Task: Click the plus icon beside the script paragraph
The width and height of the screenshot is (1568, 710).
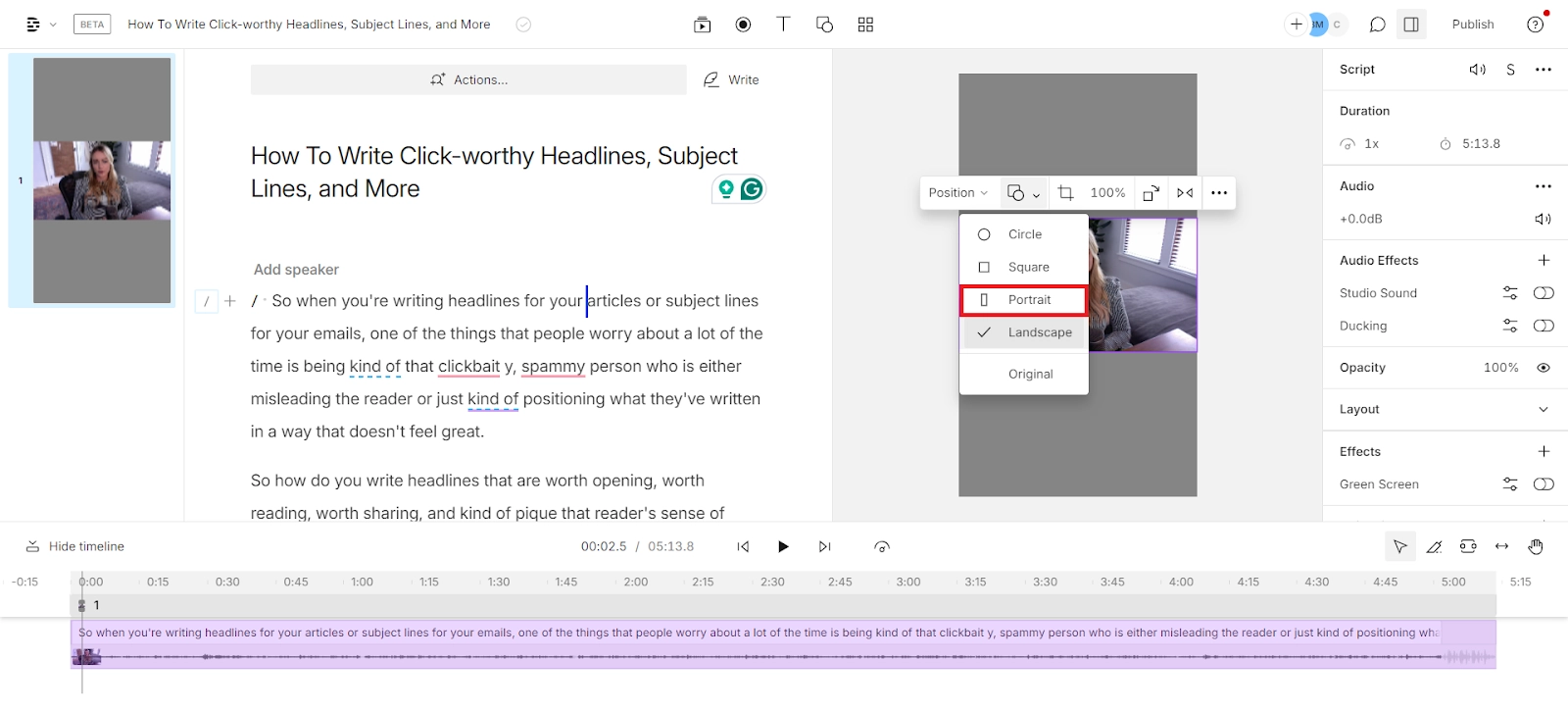Action: pos(230,301)
